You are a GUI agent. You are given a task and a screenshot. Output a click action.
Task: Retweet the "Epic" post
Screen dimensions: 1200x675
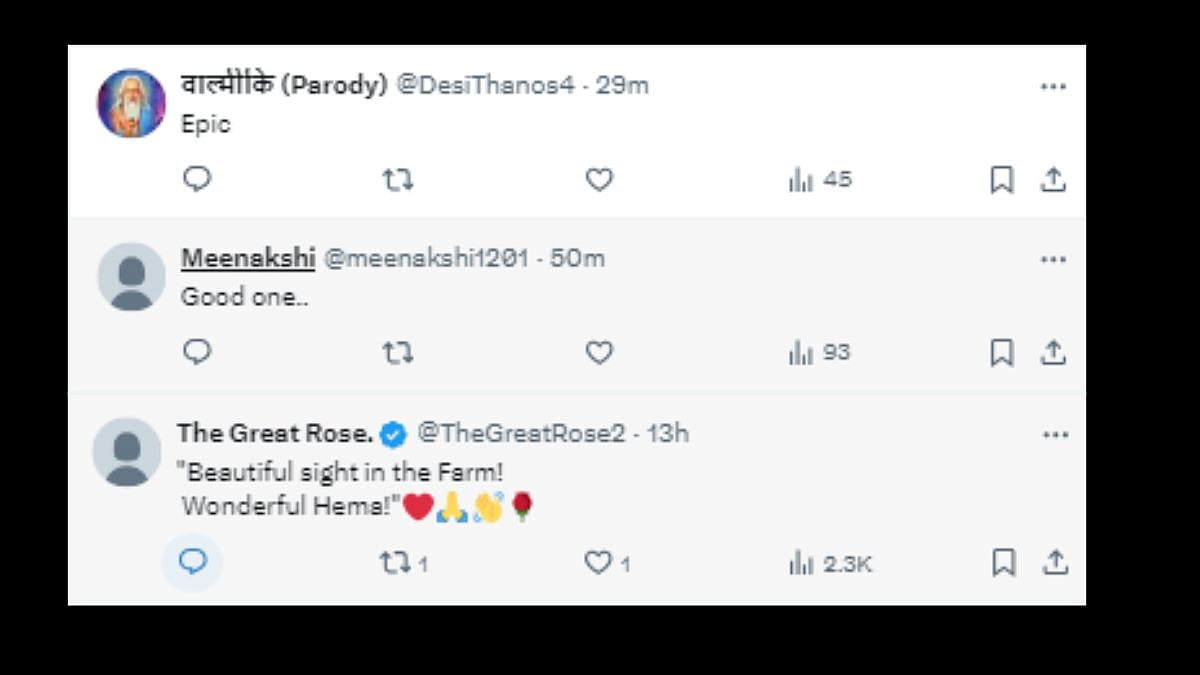(398, 180)
